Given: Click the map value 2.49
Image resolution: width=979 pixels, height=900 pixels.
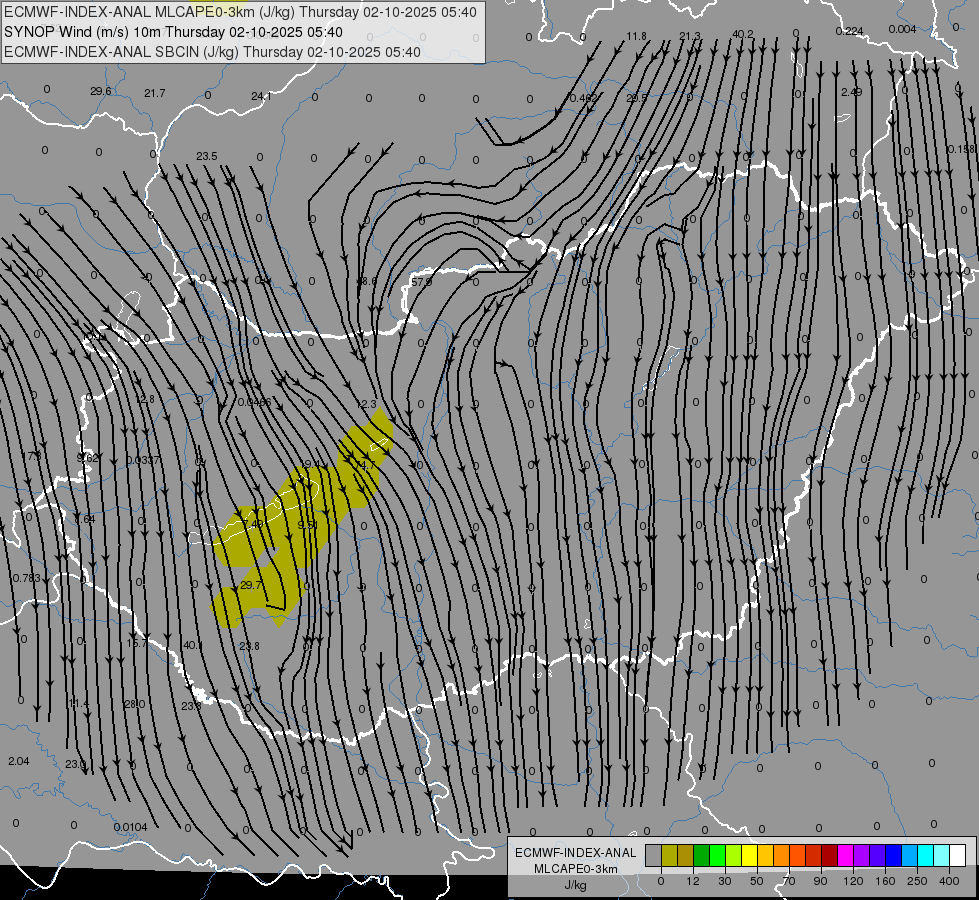Looking at the screenshot, I should click(852, 92).
